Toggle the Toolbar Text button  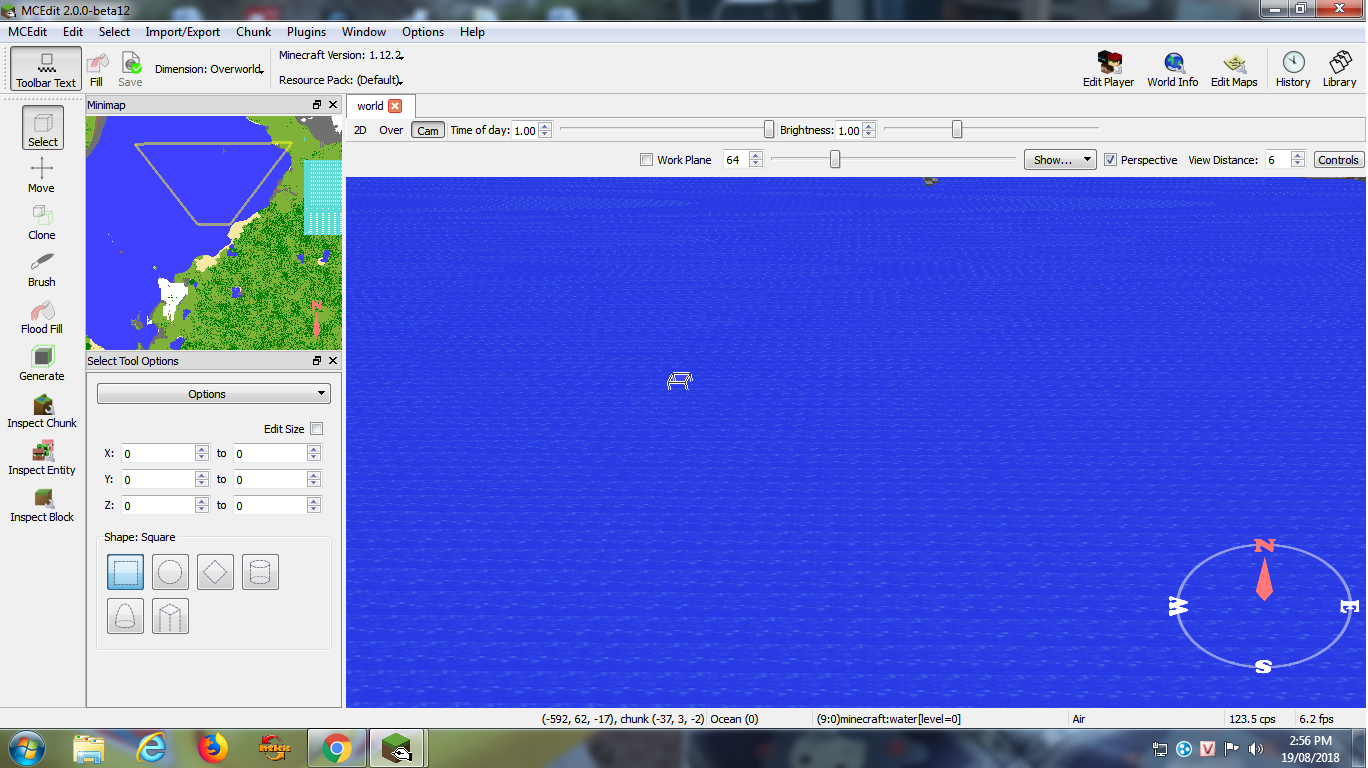tap(46, 69)
